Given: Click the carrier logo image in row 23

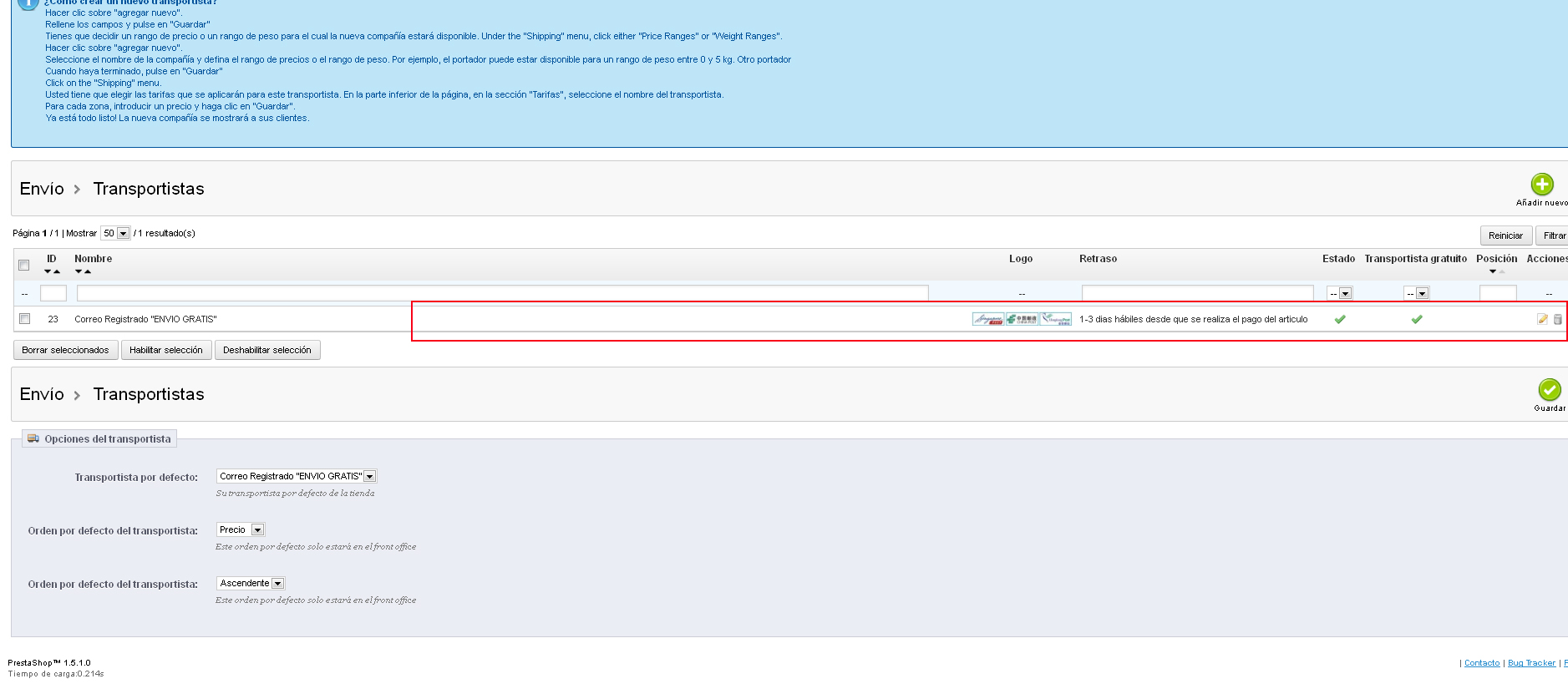Looking at the screenshot, I should [x=1022, y=319].
